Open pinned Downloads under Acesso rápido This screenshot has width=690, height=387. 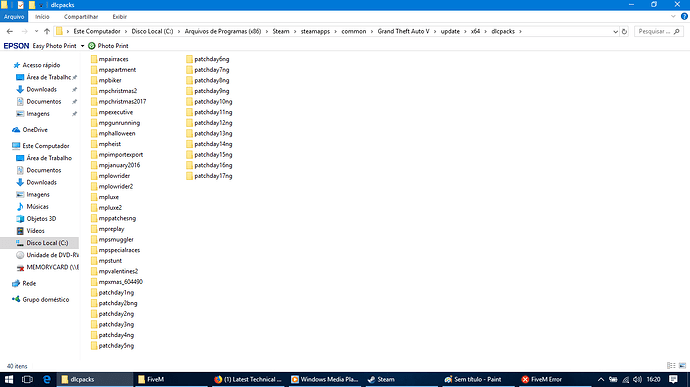pyautogui.click(x=41, y=89)
